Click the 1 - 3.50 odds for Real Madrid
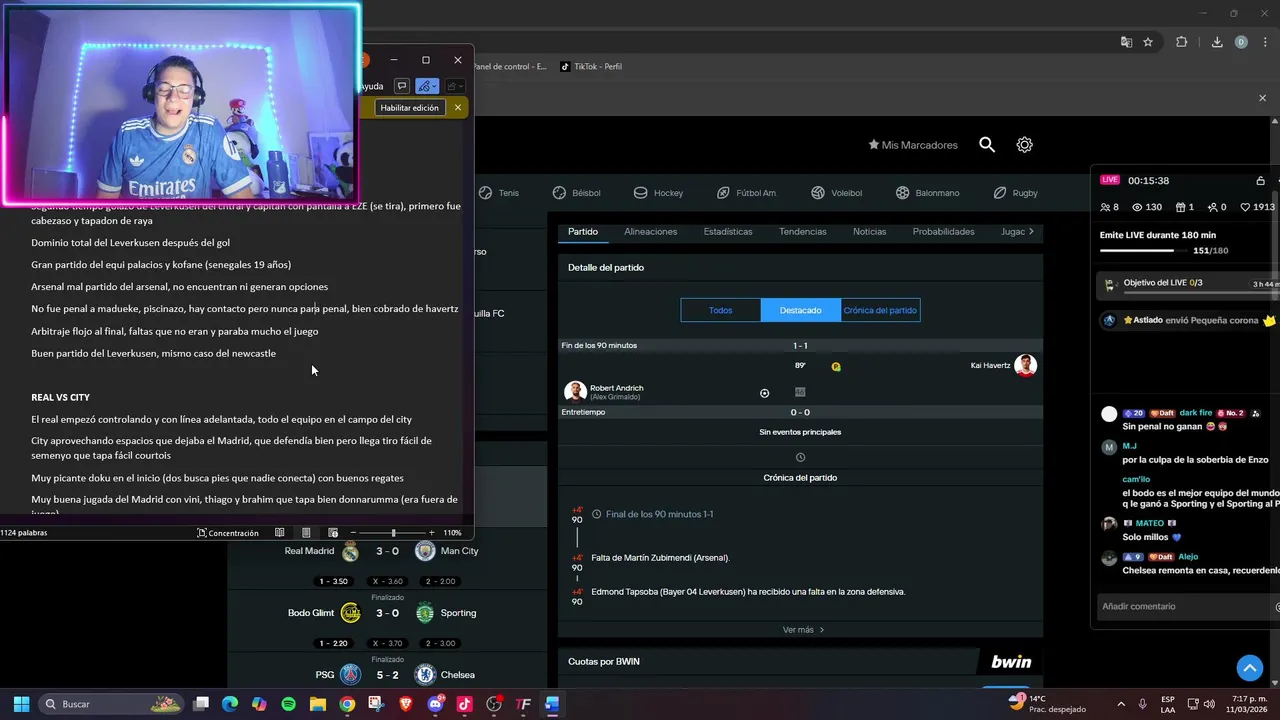 [x=334, y=582]
